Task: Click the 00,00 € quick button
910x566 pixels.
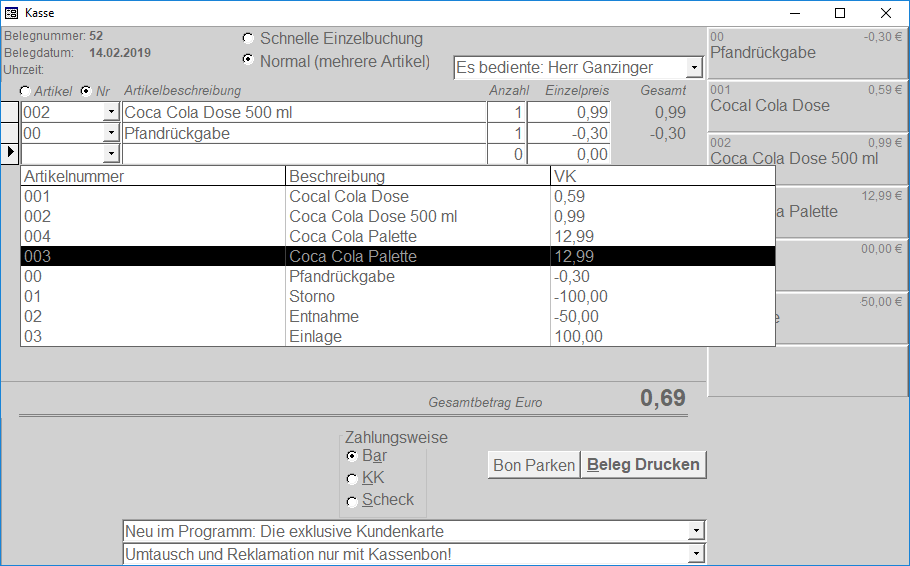Action: point(842,265)
